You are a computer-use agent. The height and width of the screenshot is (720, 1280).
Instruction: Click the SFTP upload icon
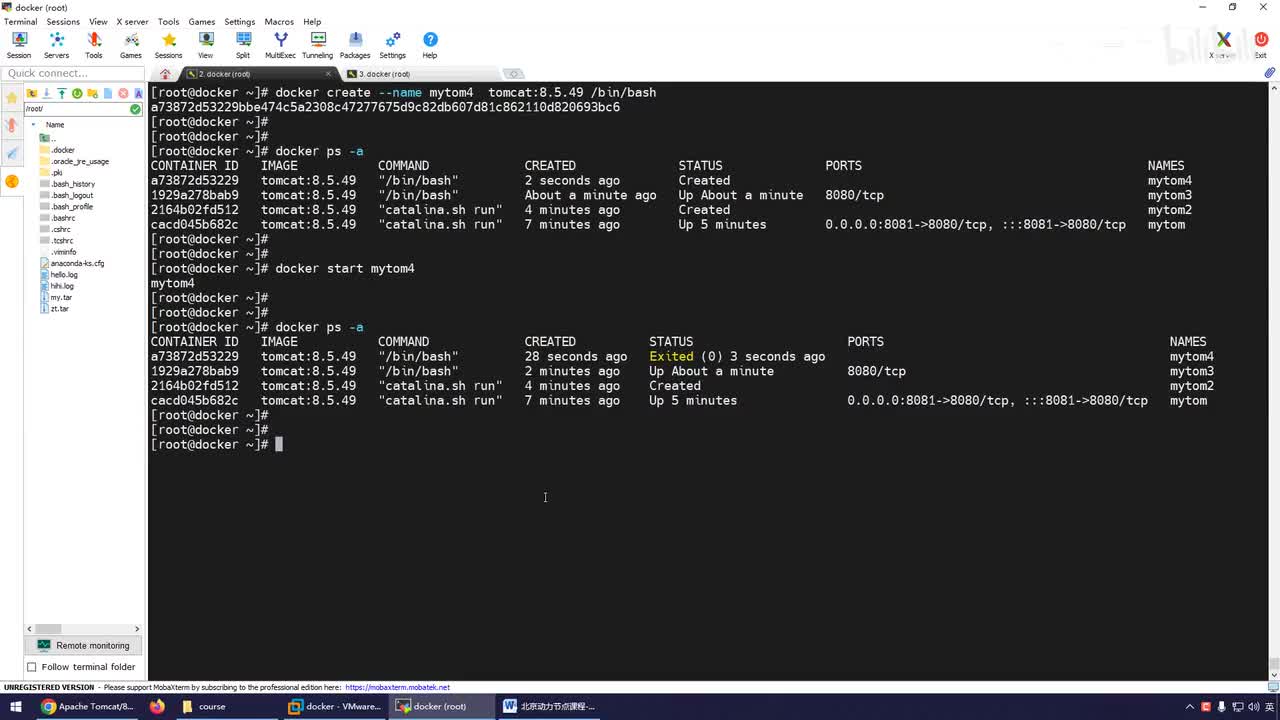click(x=61, y=93)
